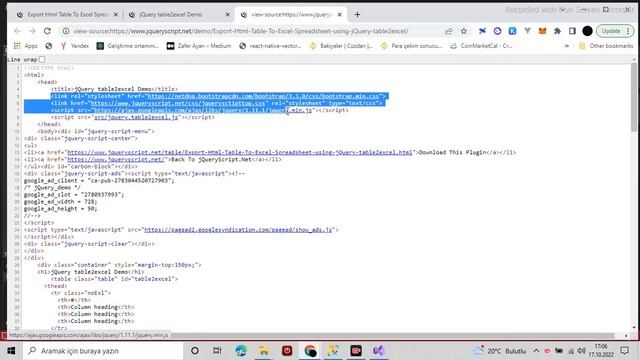Click the Windows taskbar search box
640x360 pixels.
click(103, 351)
